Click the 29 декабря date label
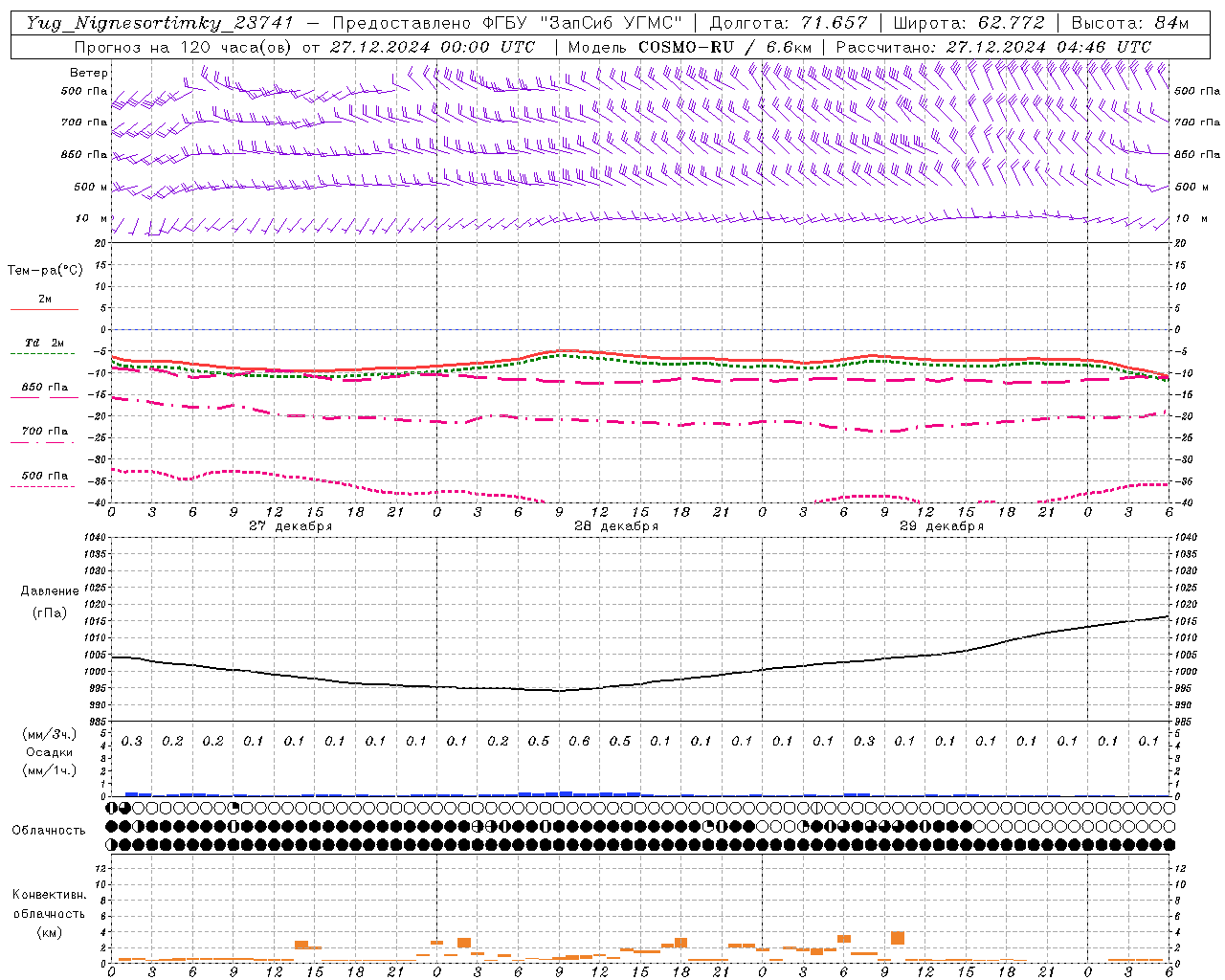 click(941, 526)
